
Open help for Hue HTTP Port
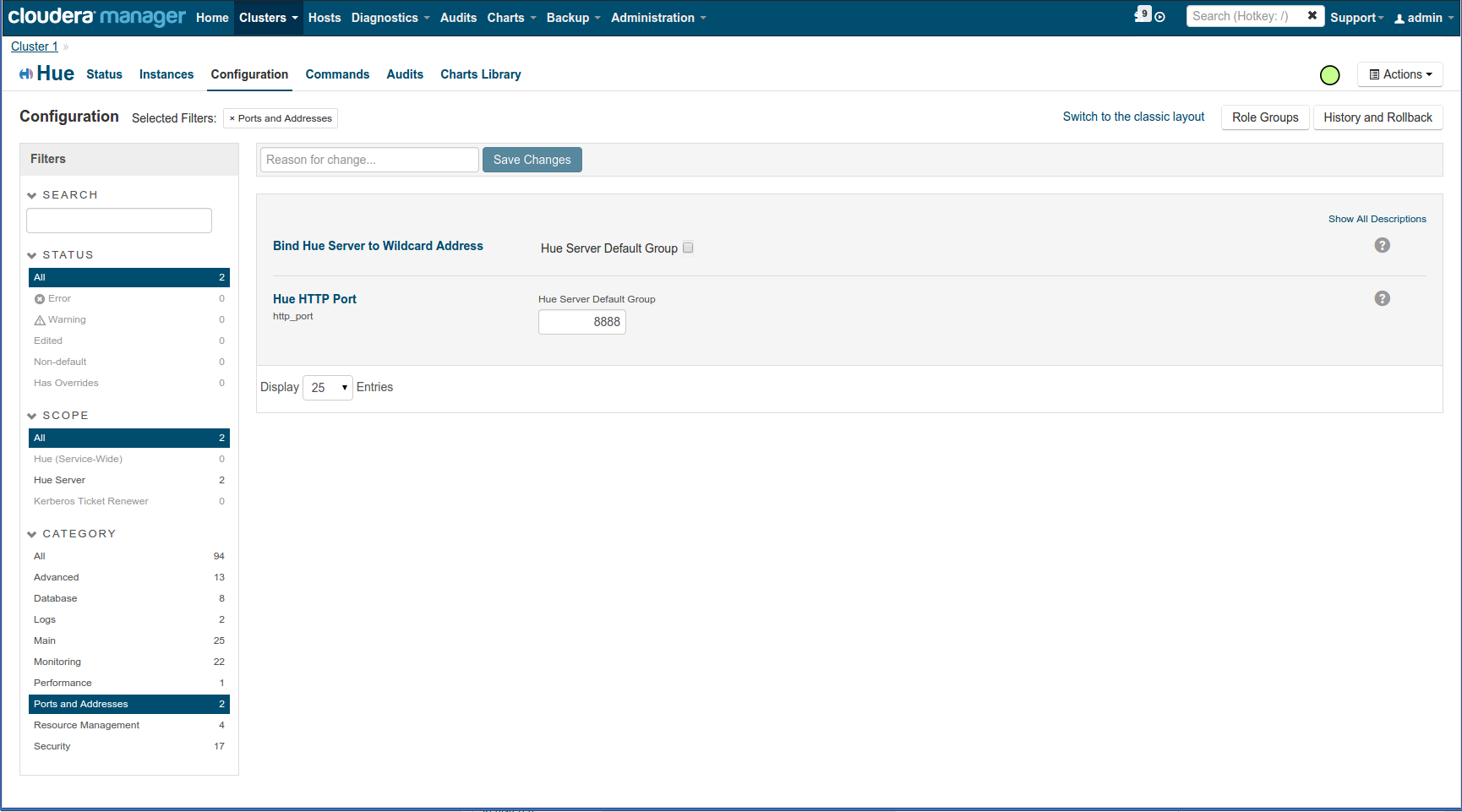(x=1382, y=298)
